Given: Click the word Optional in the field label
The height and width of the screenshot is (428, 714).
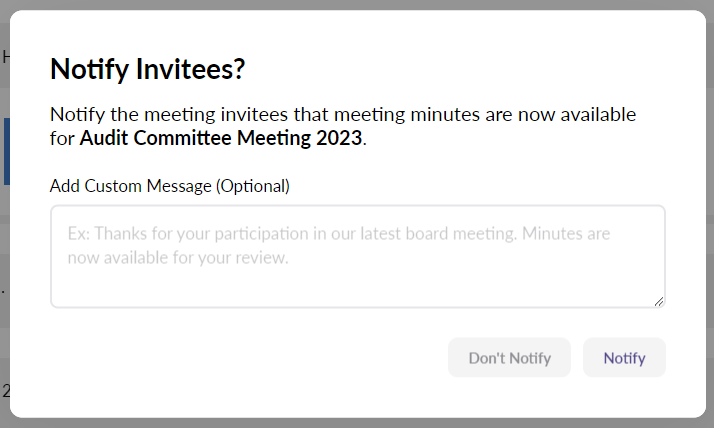Looking at the screenshot, I should 253,186.
